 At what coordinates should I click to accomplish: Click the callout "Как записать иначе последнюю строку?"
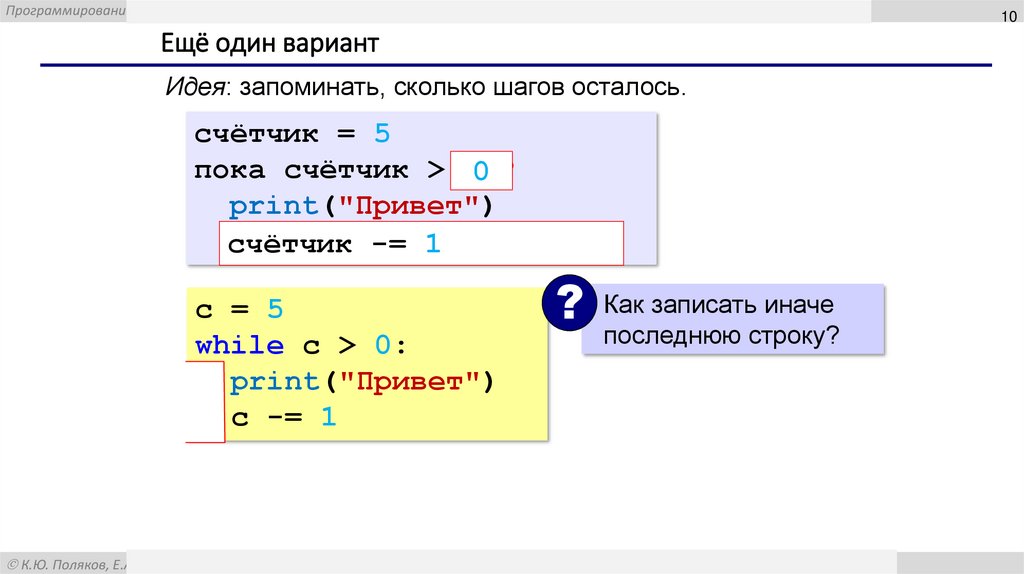(x=733, y=319)
